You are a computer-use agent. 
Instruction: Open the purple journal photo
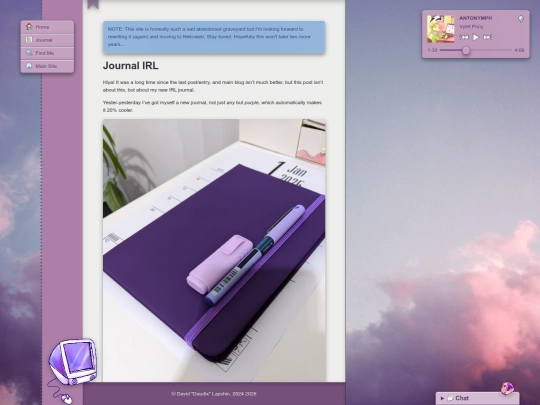pos(214,250)
